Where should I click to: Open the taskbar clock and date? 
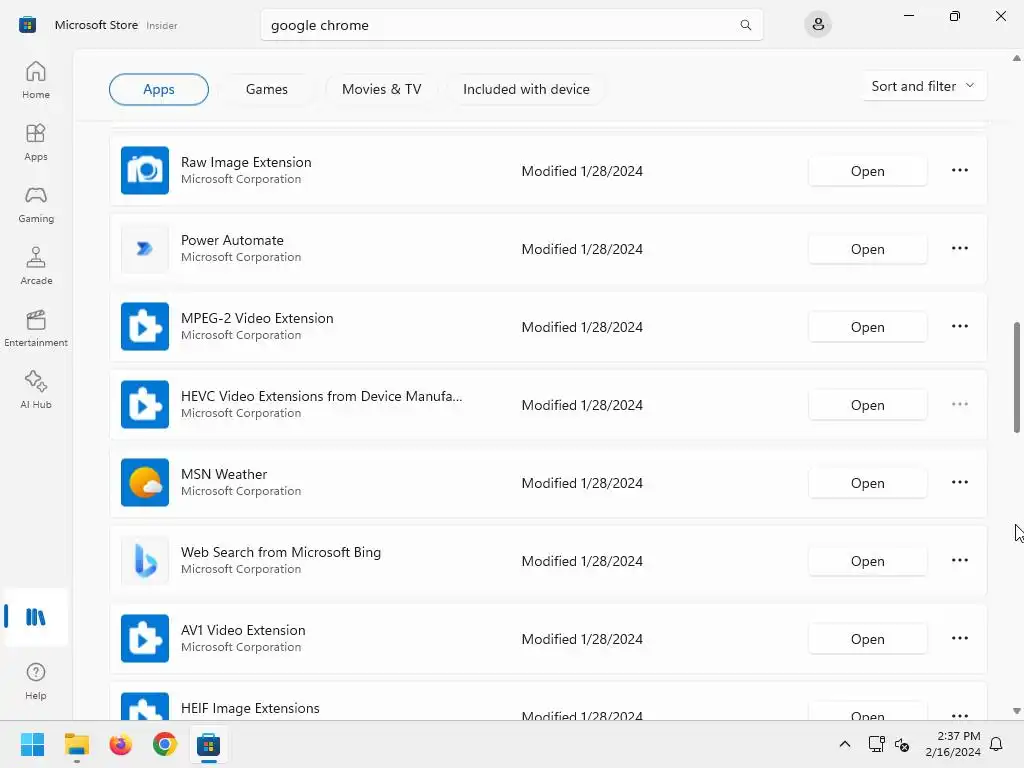pyautogui.click(x=953, y=744)
